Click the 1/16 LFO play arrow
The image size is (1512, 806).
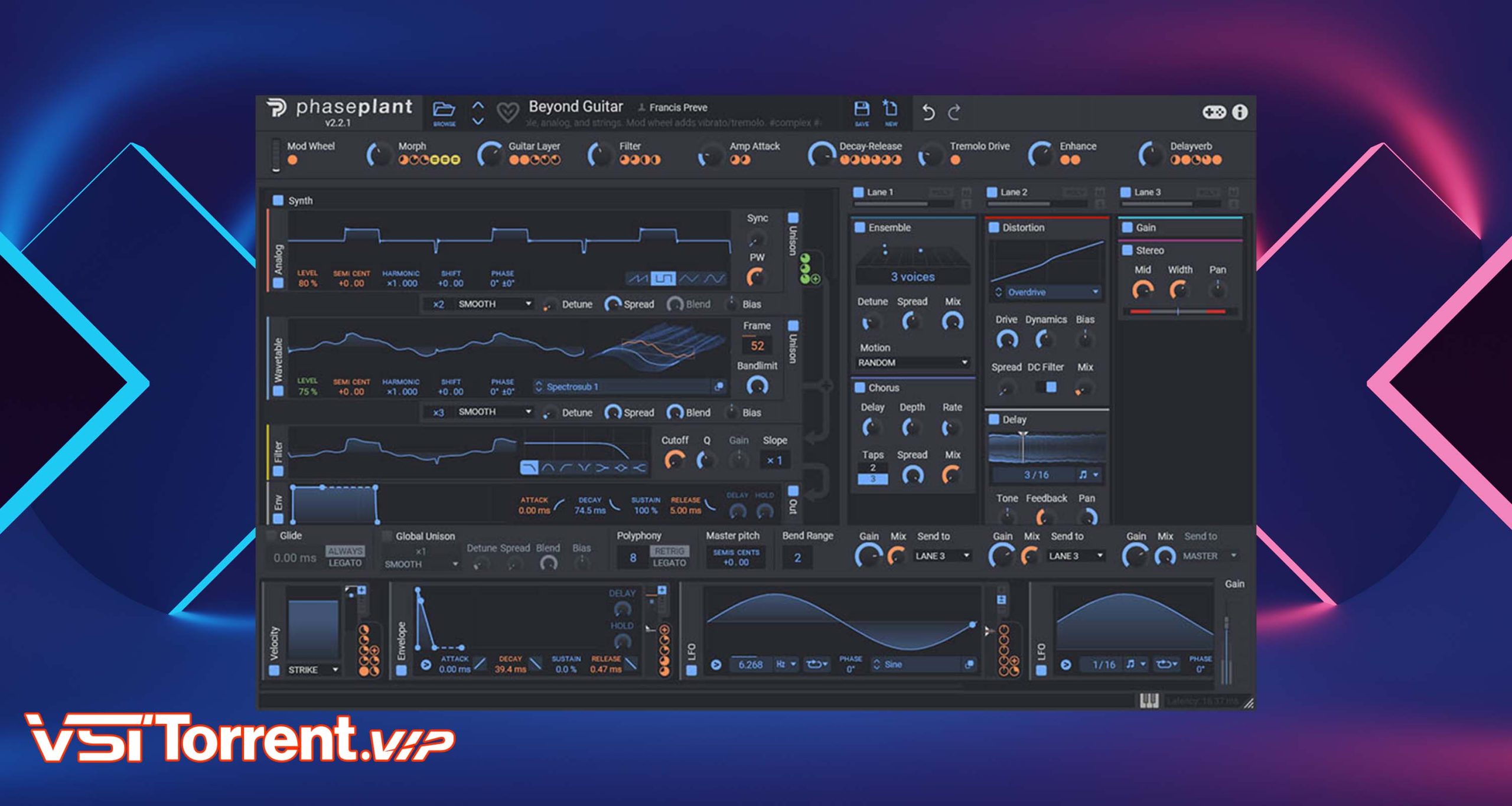1065,665
